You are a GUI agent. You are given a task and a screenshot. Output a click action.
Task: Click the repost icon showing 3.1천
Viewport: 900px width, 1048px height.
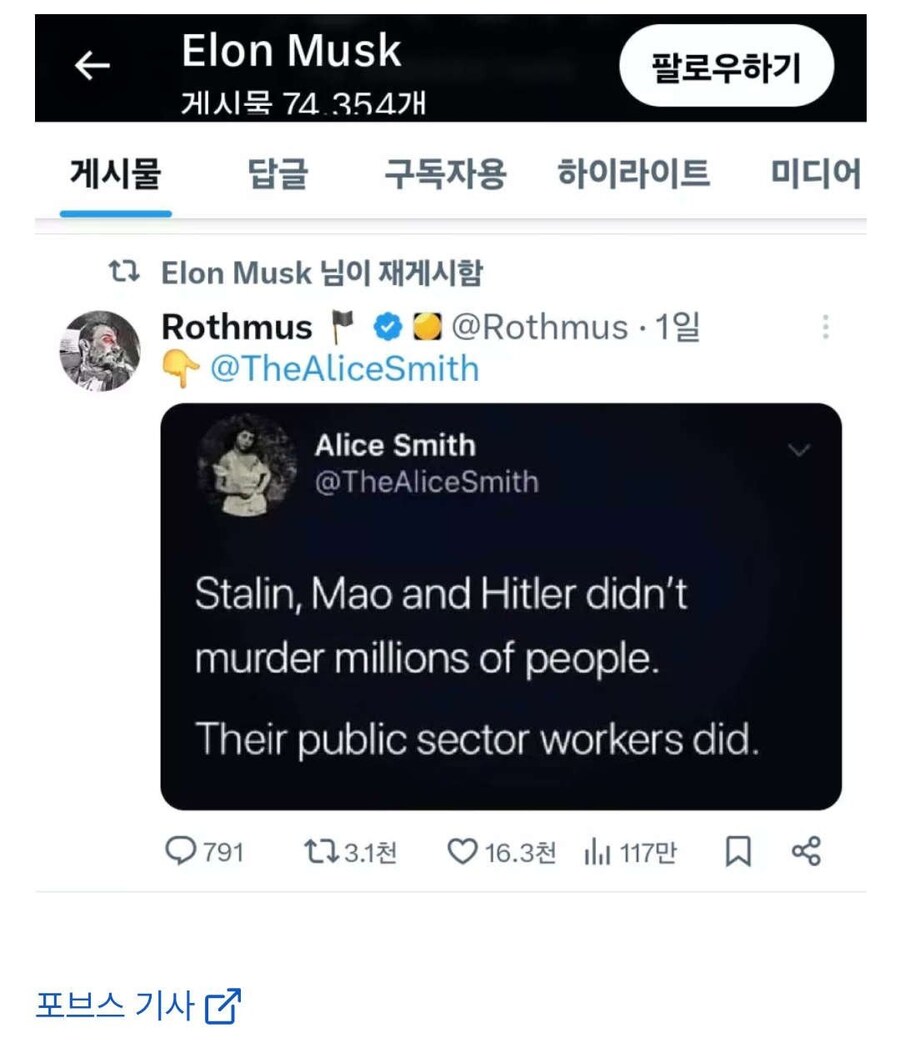323,852
